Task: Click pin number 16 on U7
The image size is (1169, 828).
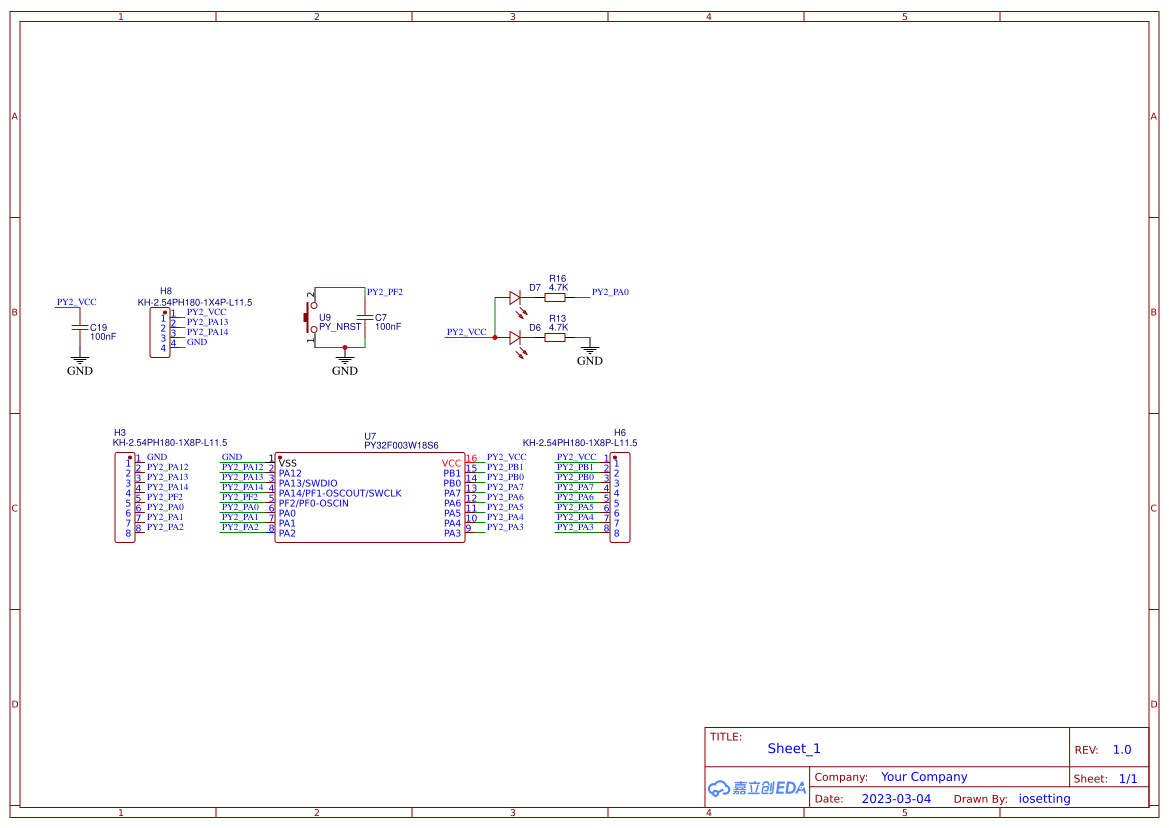Action: (x=471, y=458)
